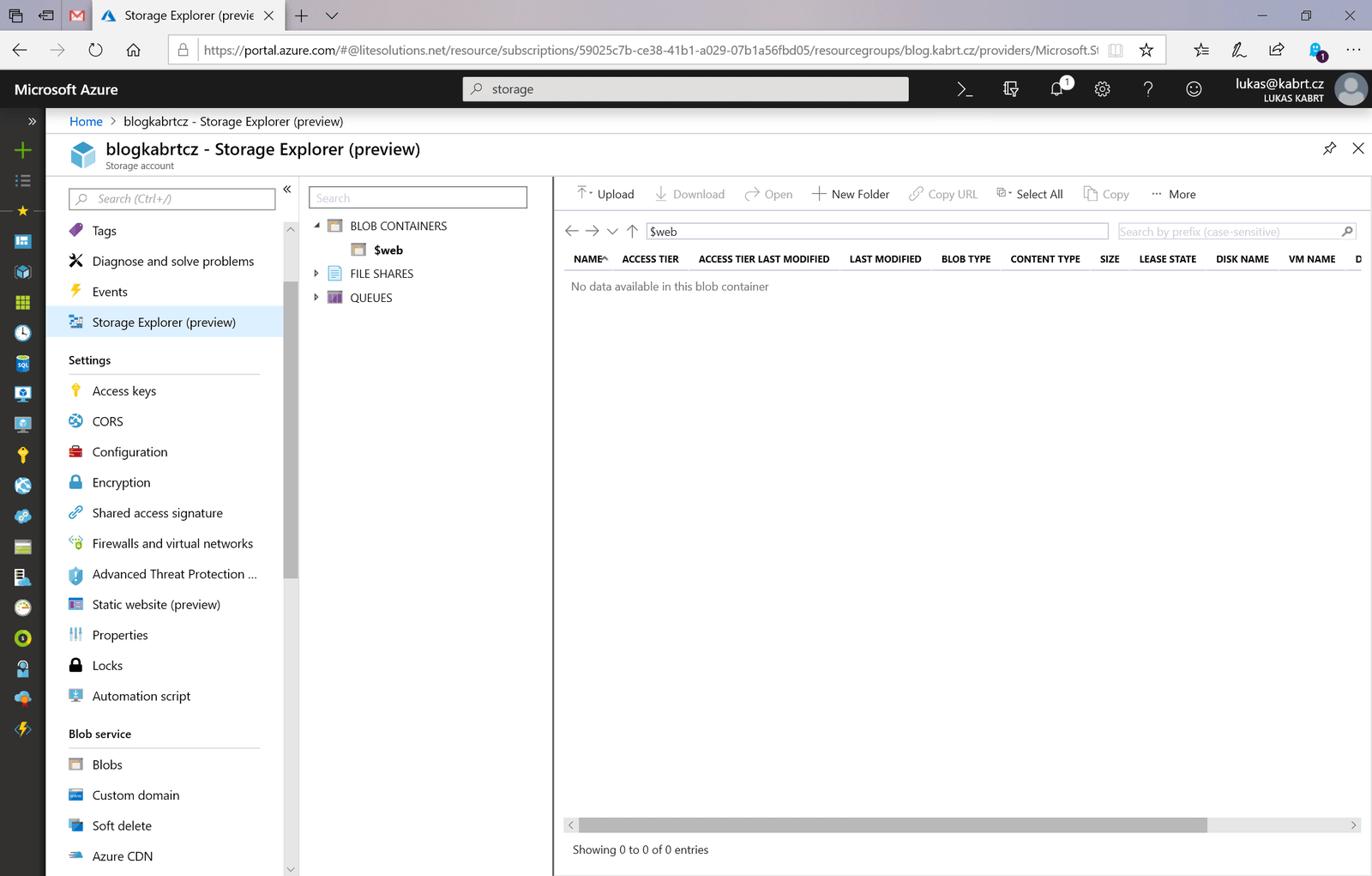Open the Gmail pinned tab
Screen dimensions: 1372x876
[77, 15]
